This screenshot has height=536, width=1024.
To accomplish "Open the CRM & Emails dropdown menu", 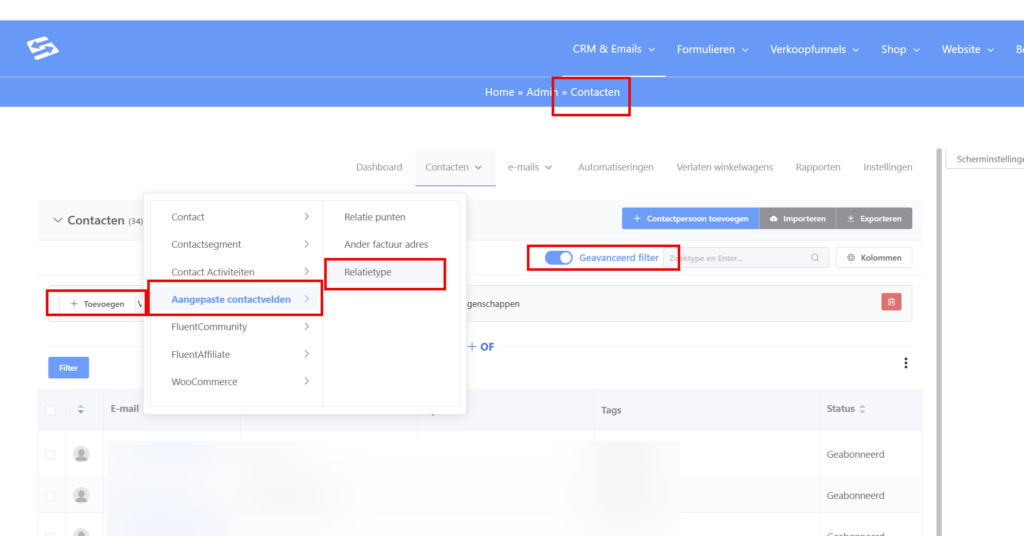I will click(613, 49).
